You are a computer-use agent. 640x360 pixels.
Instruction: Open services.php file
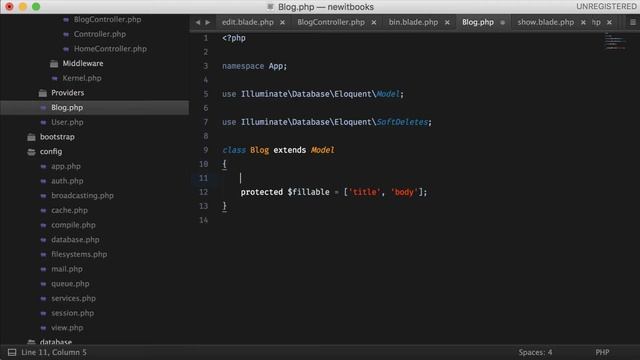point(73,299)
